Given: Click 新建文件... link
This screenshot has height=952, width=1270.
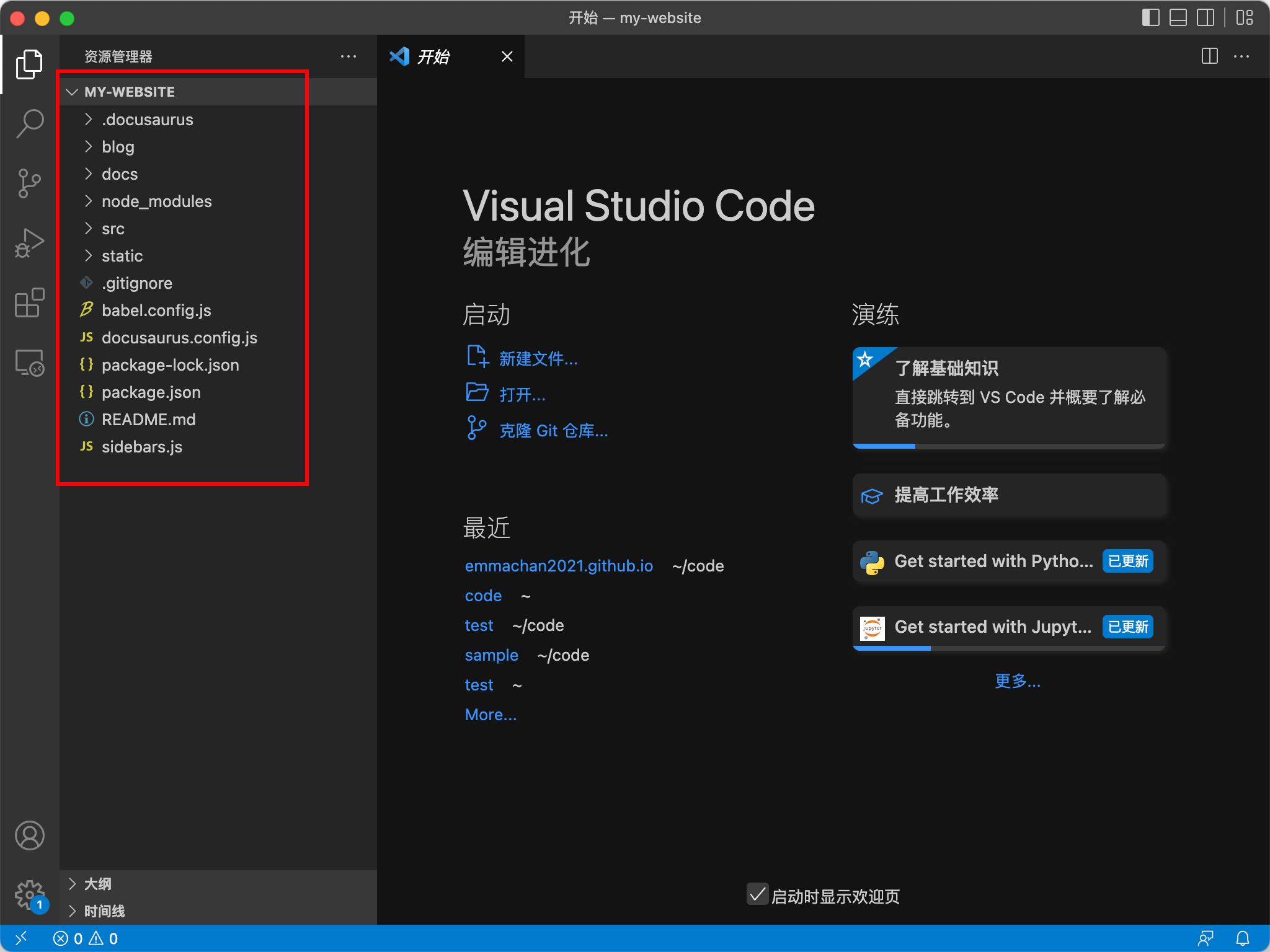Looking at the screenshot, I should coord(538,358).
